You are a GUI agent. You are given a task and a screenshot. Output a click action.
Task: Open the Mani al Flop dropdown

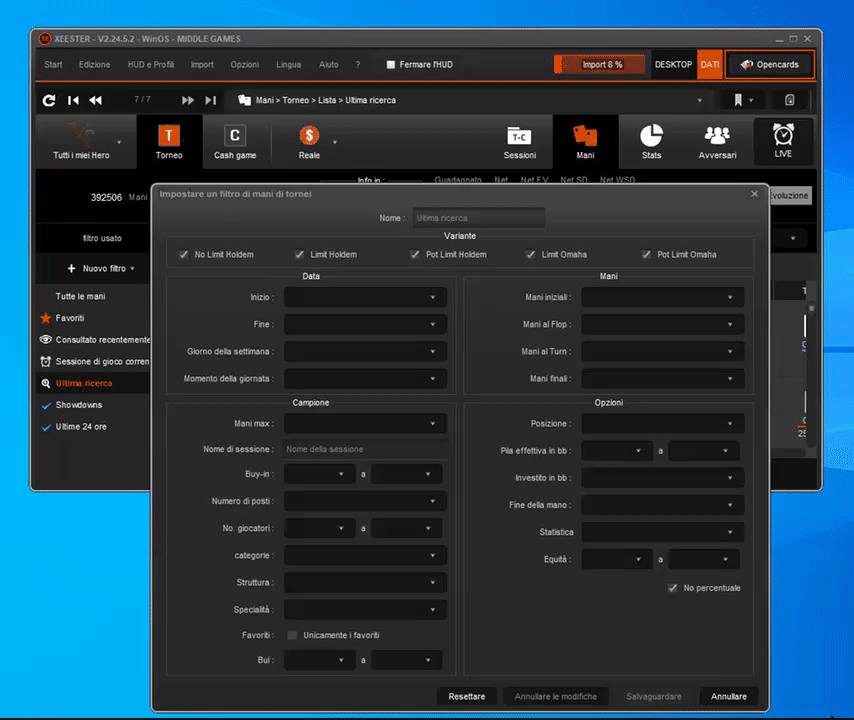[x=662, y=325]
